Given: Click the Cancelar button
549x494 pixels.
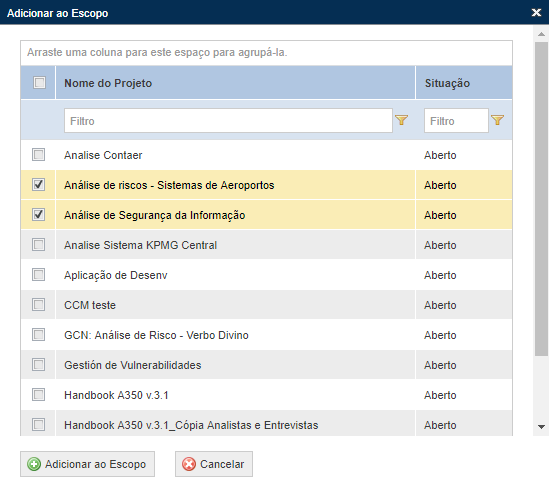Looking at the screenshot, I should (214, 464).
